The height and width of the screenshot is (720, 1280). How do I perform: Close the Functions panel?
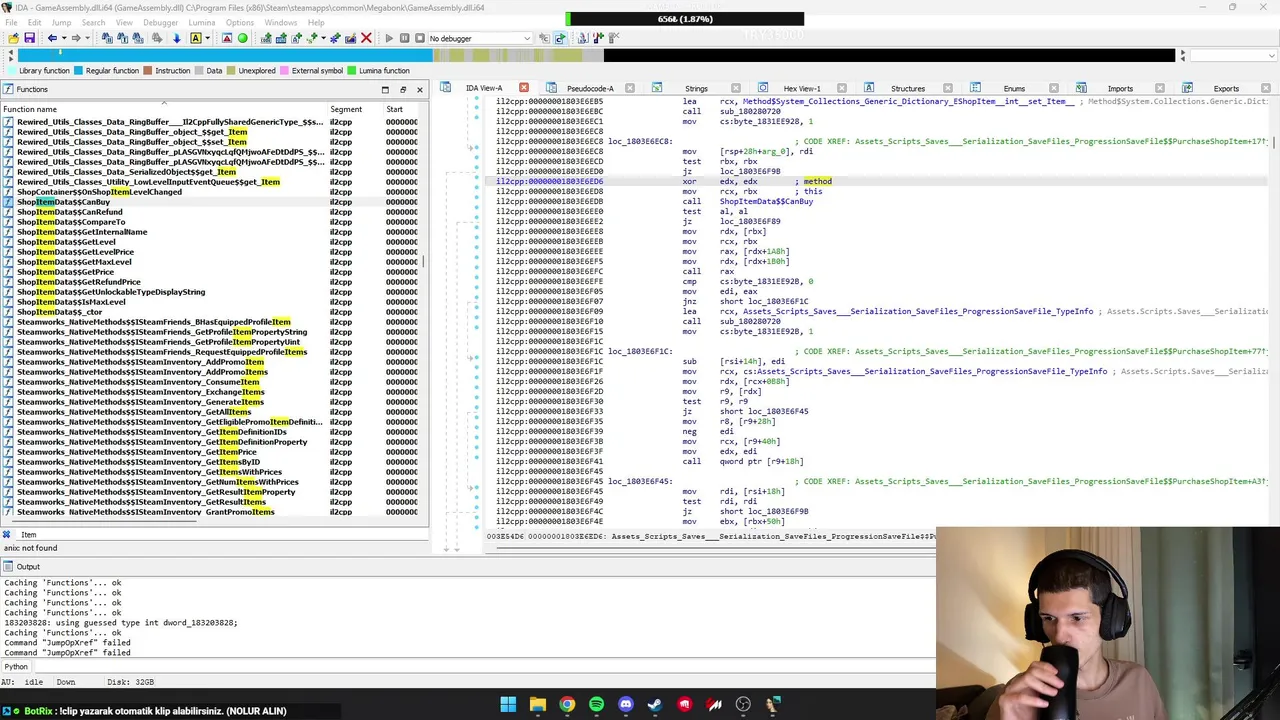[x=419, y=89]
